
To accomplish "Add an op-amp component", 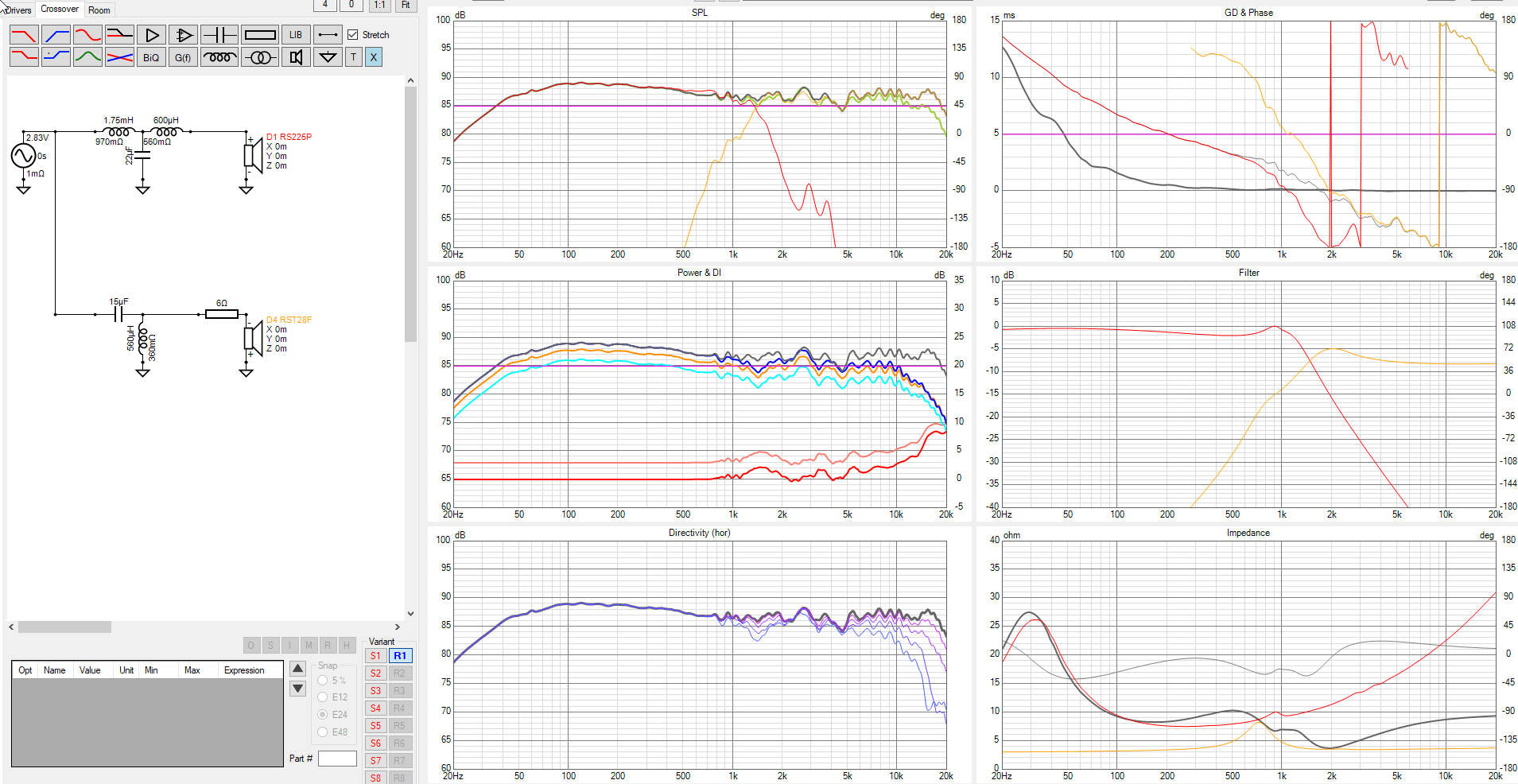I will 183,35.
